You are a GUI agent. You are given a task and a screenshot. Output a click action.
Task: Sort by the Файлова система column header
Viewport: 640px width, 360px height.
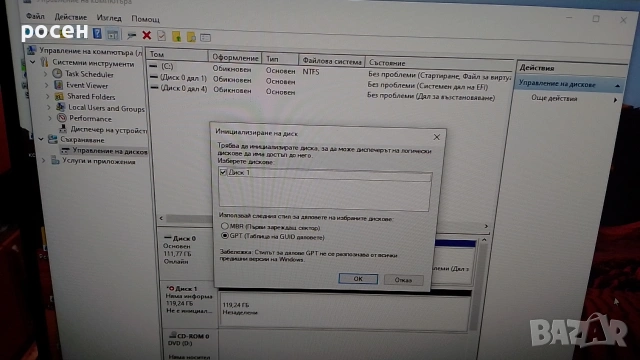point(332,61)
